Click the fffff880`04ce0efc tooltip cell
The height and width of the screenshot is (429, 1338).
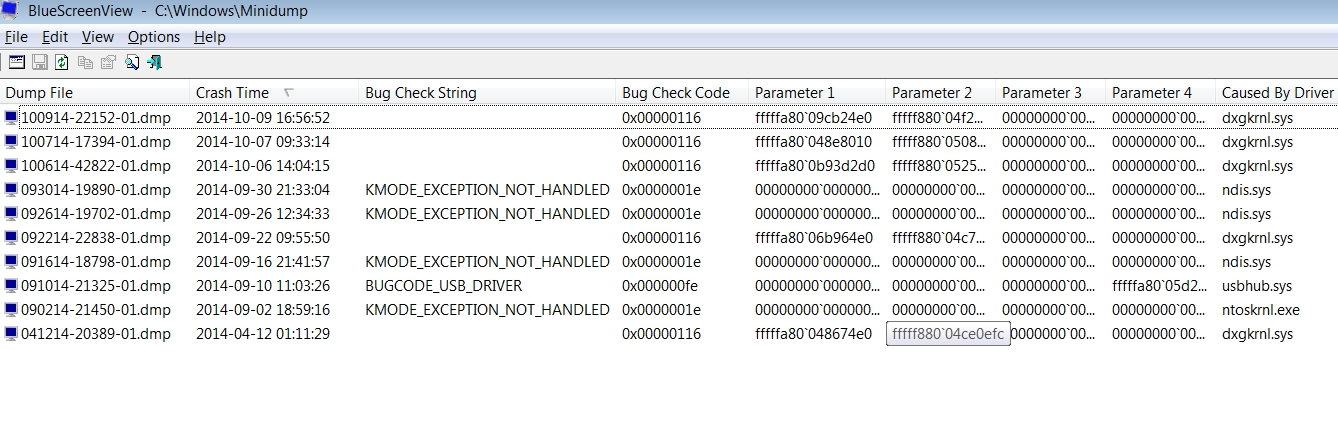pos(948,334)
